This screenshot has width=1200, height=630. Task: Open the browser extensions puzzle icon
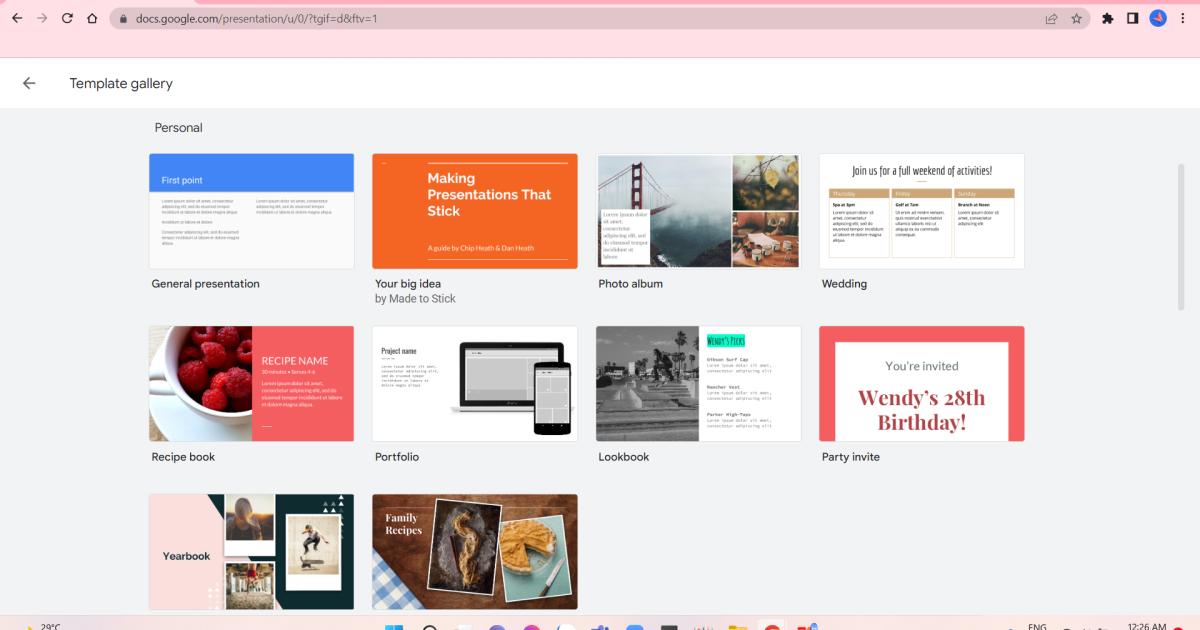tap(1107, 17)
